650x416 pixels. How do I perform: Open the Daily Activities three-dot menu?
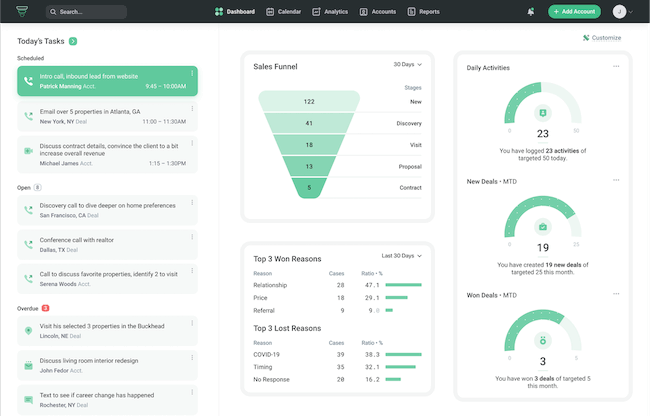616,66
